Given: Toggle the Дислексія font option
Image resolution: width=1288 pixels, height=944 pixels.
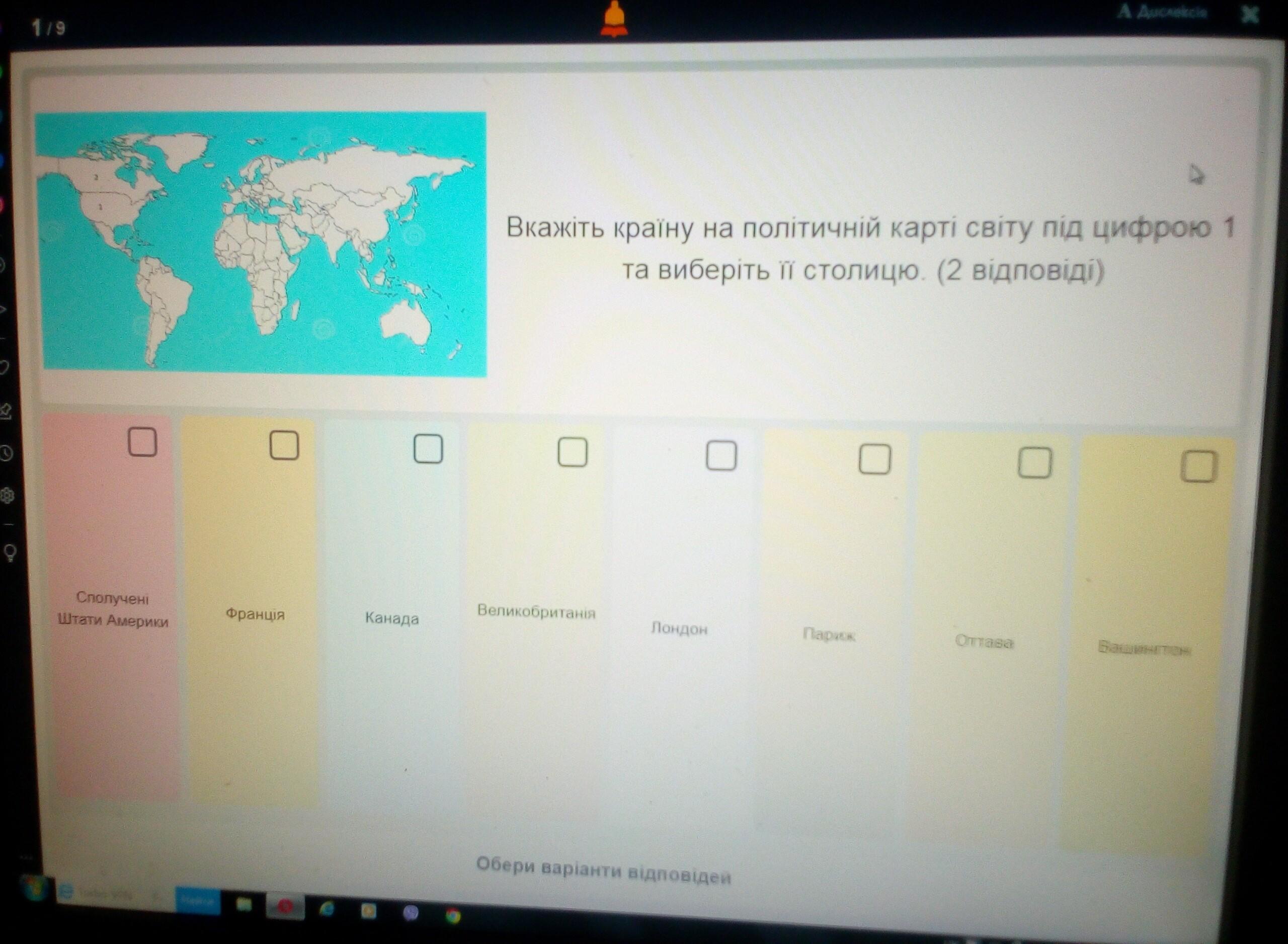Looking at the screenshot, I should pos(1163,12).
